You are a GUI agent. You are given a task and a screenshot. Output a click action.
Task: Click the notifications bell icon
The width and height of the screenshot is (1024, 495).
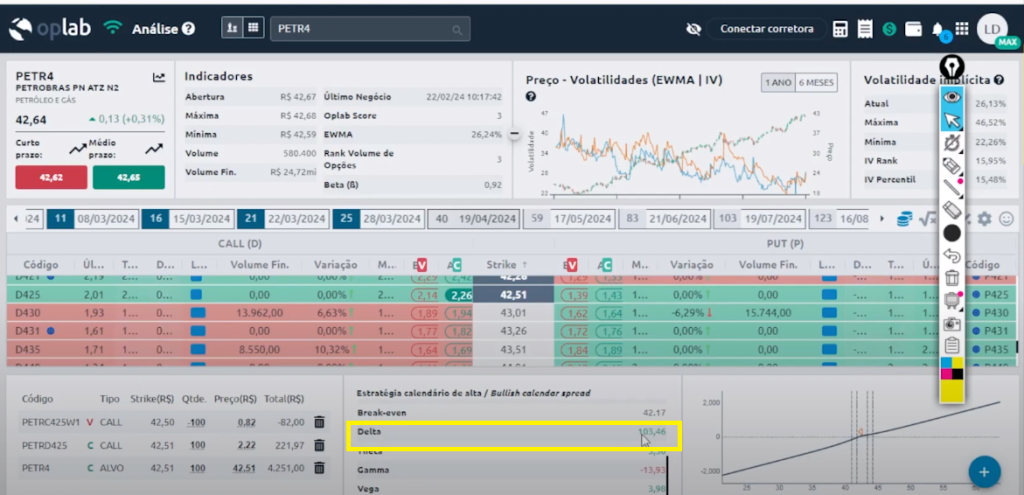pyautogui.click(x=938, y=29)
